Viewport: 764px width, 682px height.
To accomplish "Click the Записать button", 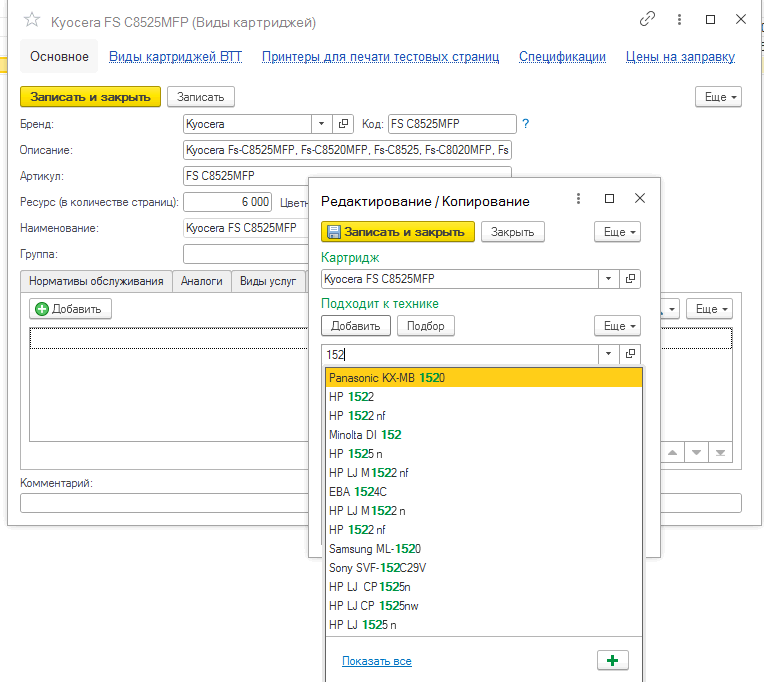I will coord(200,97).
